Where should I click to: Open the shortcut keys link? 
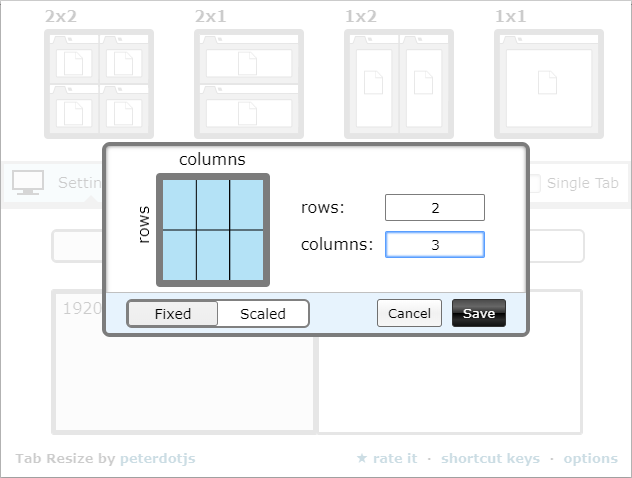point(490,458)
